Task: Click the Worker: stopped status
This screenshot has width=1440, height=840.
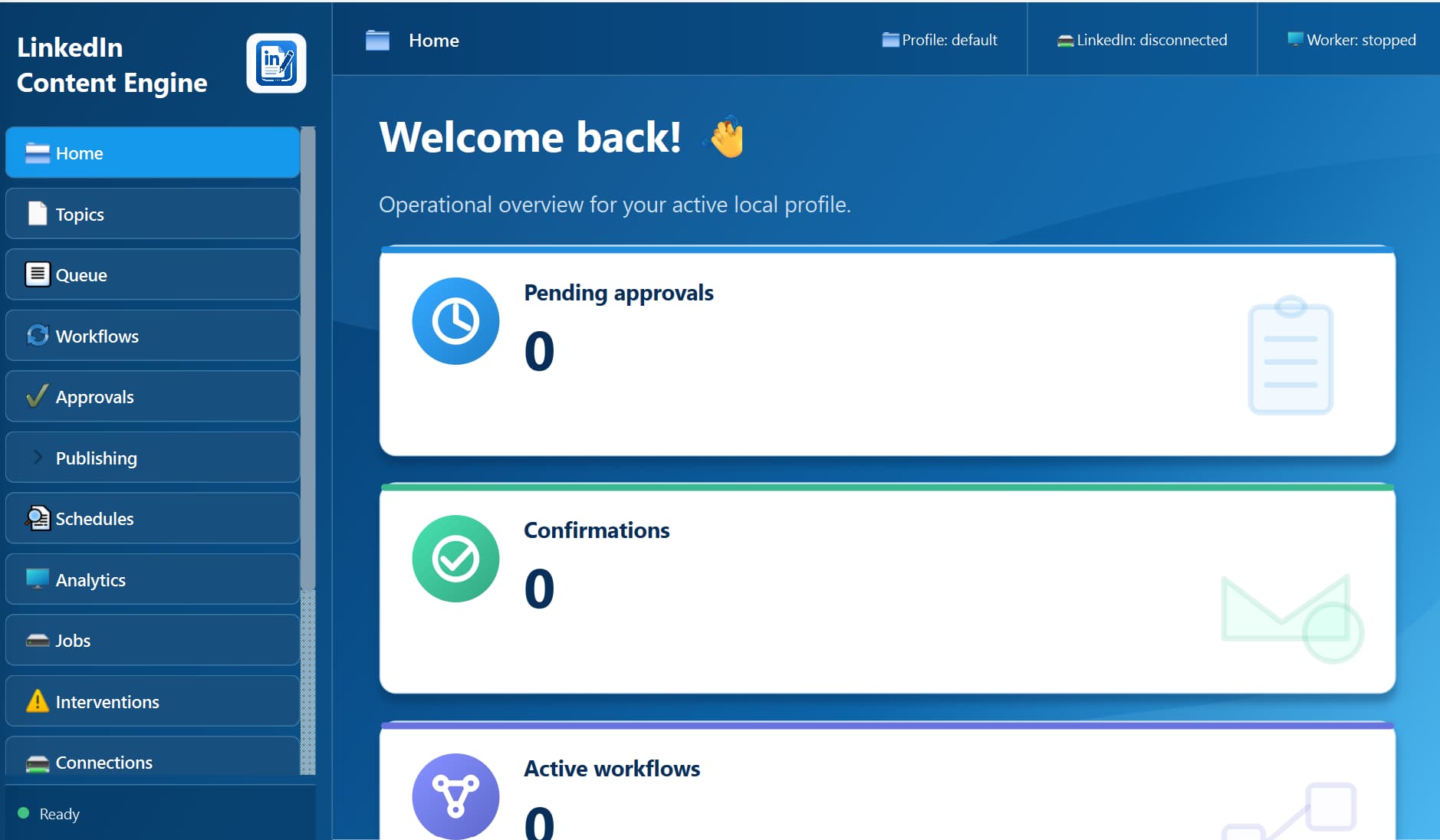Action: [x=1351, y=40]
